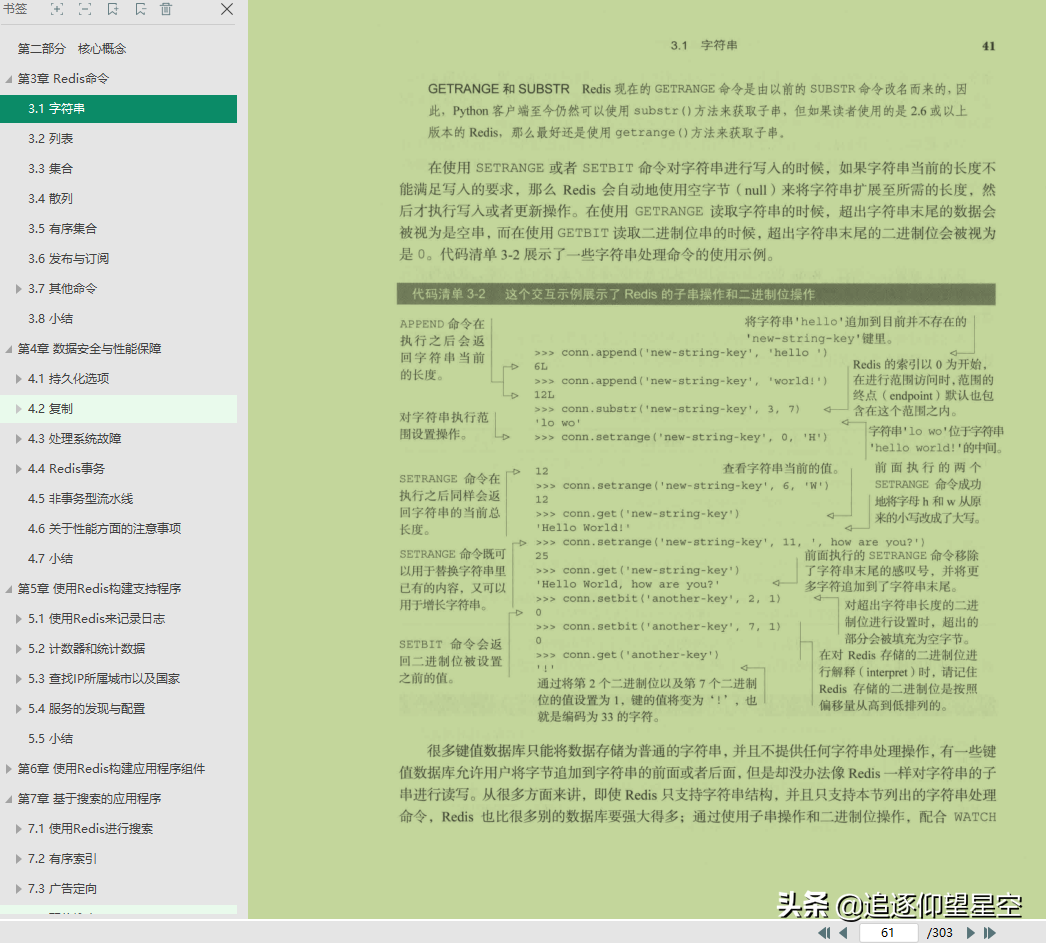
Task: Click the add bookmark icon
Action: (113, 9)
